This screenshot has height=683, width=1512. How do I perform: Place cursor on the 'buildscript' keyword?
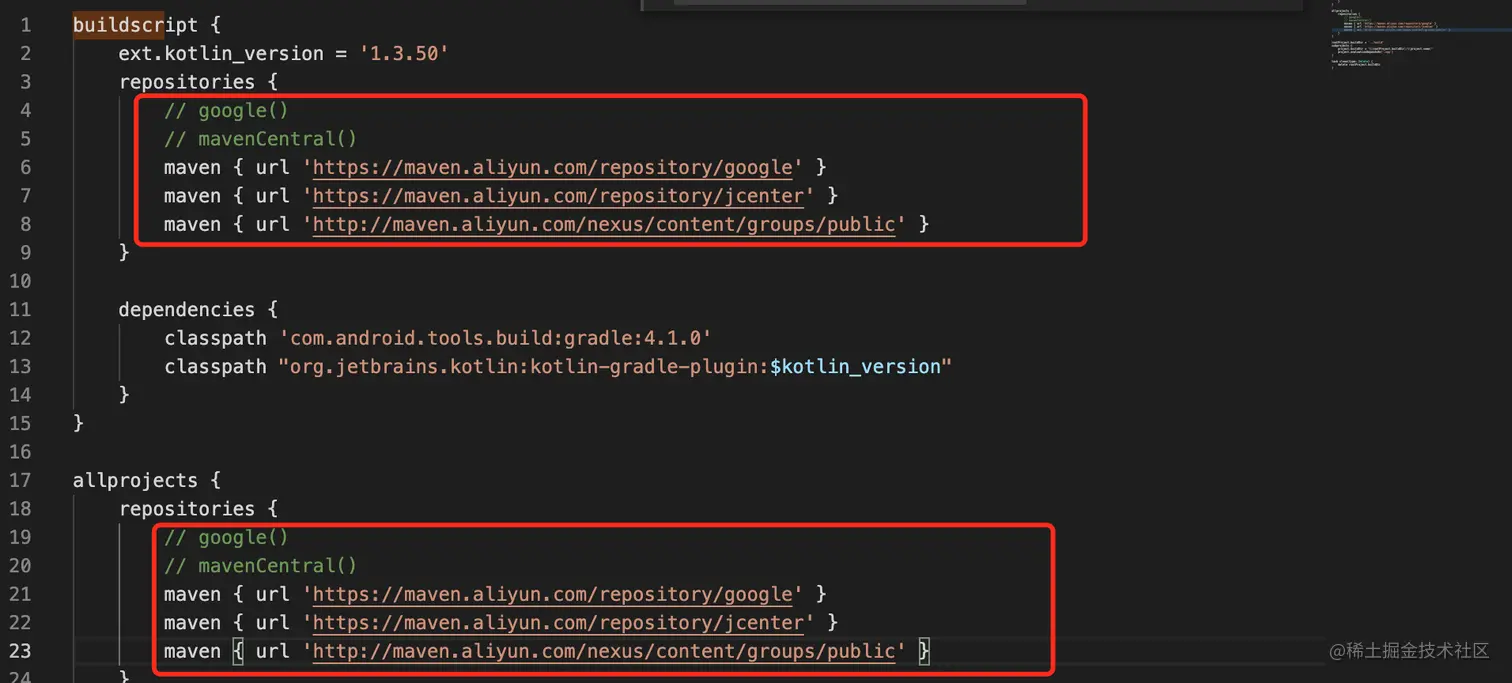pos(135,25)
